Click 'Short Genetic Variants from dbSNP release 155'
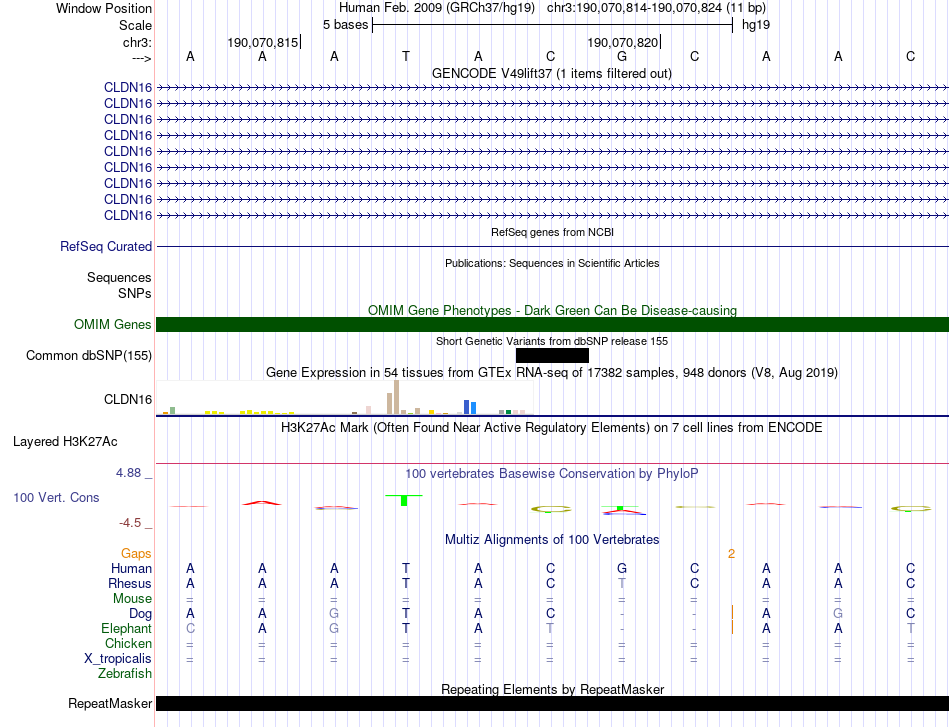 coord(552,341)
